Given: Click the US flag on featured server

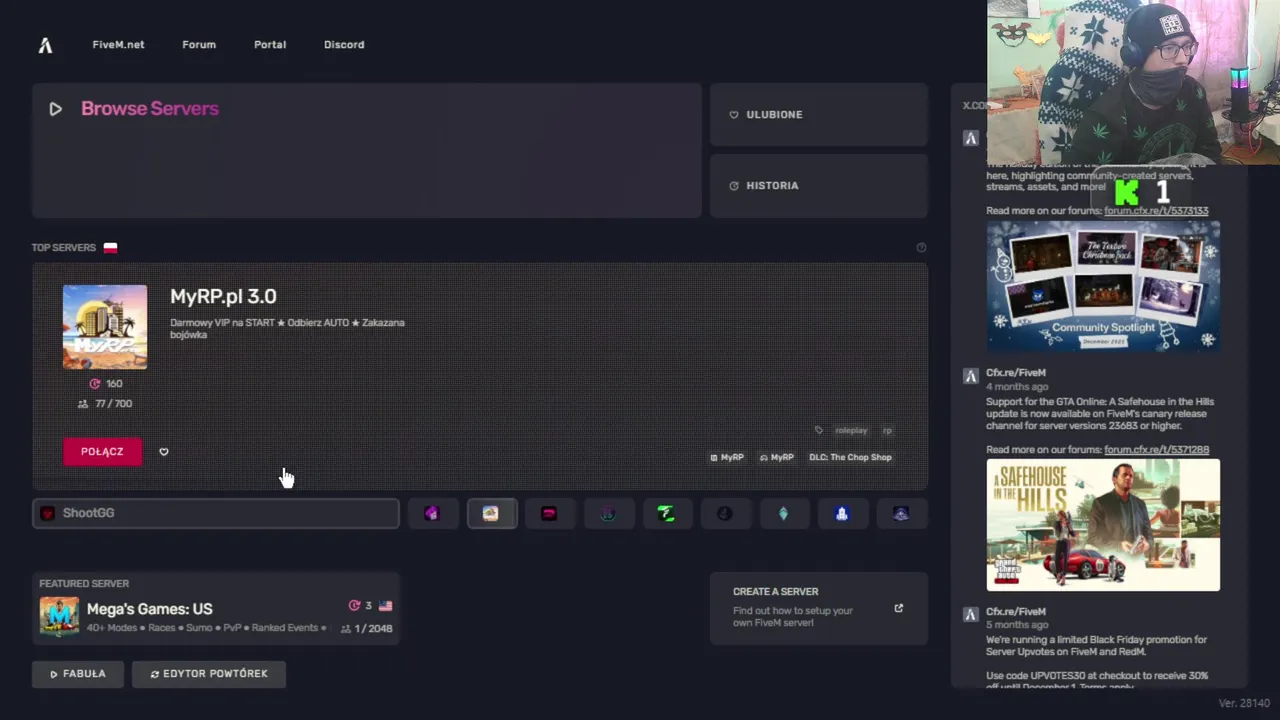Looking at the screenshot, I should coord(385,606).
